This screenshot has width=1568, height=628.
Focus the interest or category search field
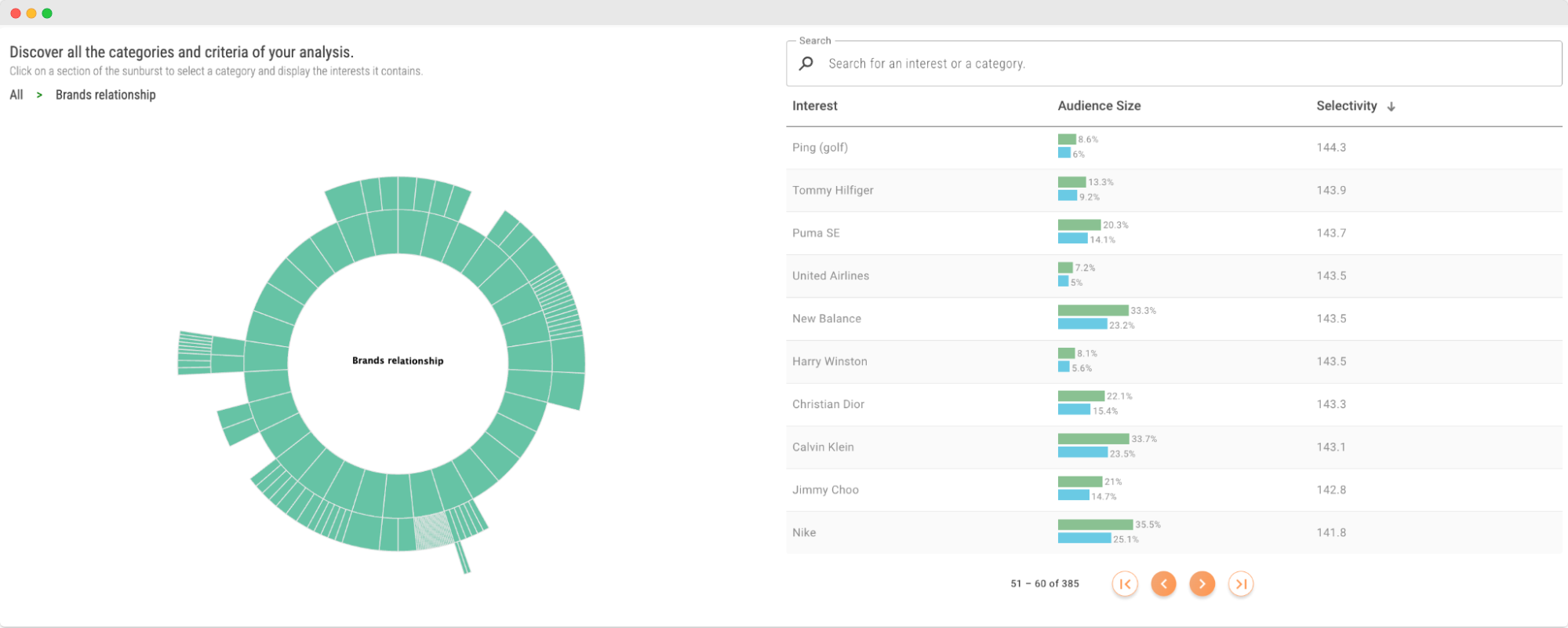click(1174, 64)
